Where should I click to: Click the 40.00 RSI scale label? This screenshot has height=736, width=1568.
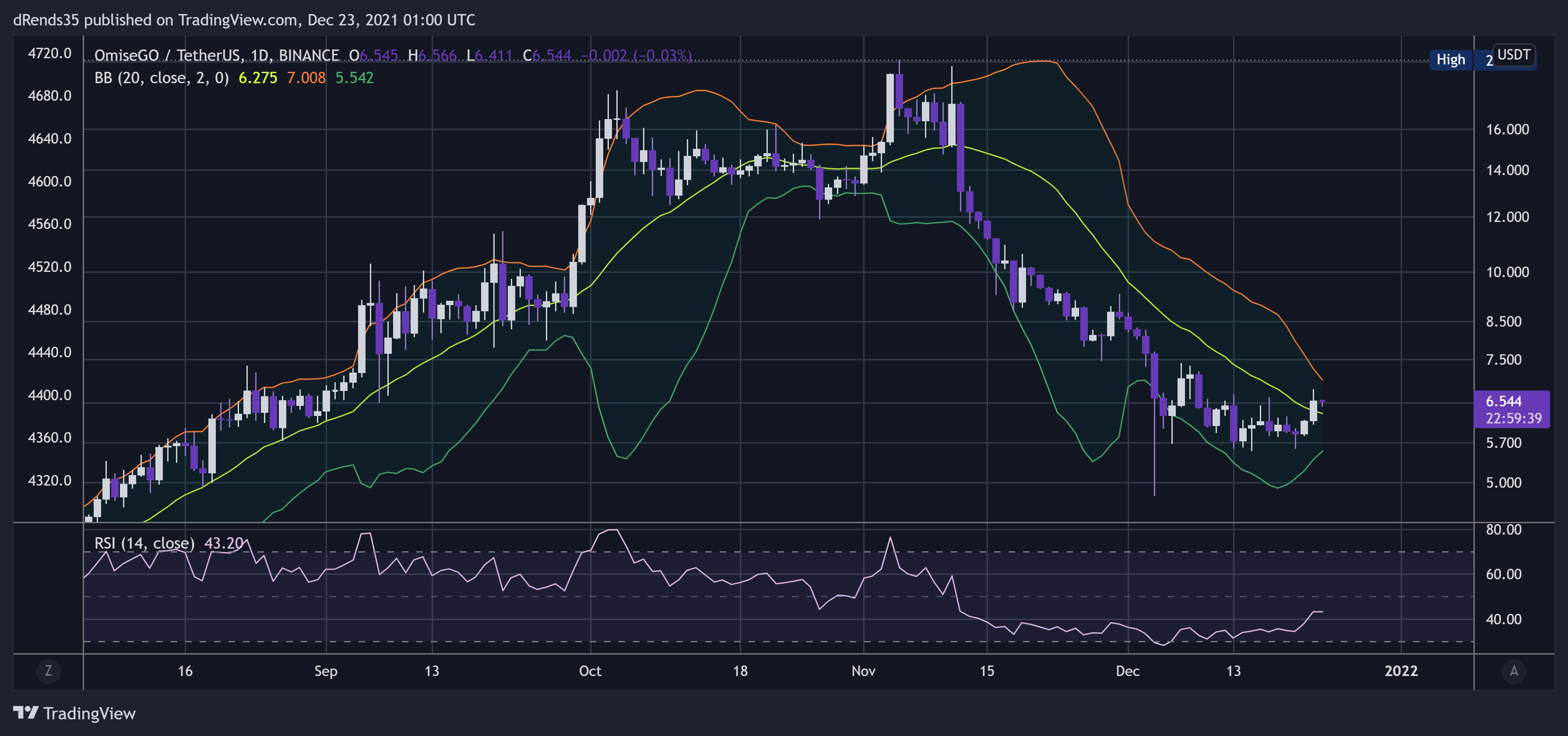click(x=1504, y=619)
